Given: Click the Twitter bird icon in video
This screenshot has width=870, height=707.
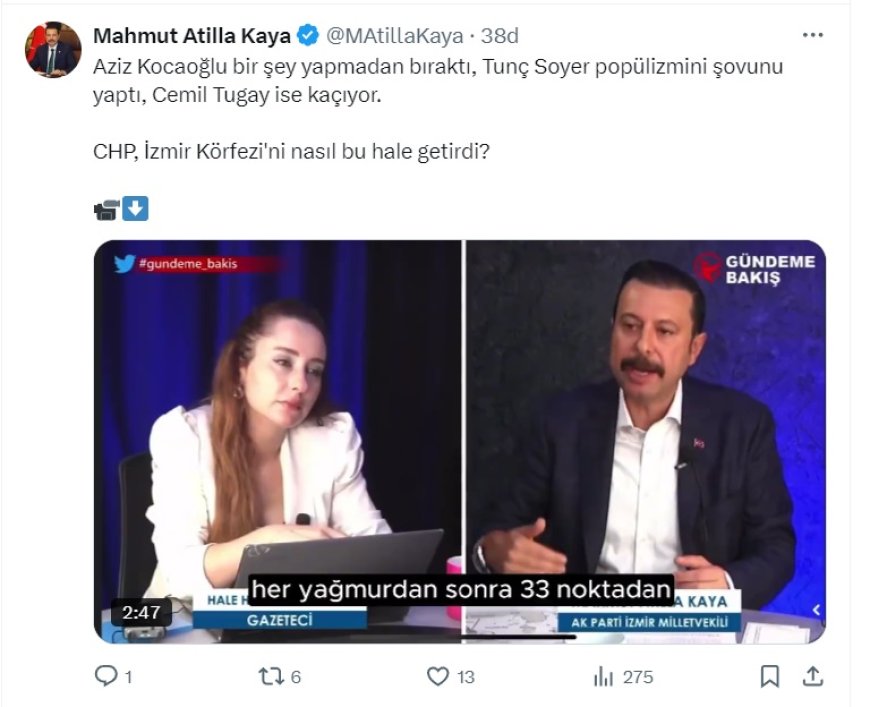Looking at the screenshot, I should click(124, 264).
